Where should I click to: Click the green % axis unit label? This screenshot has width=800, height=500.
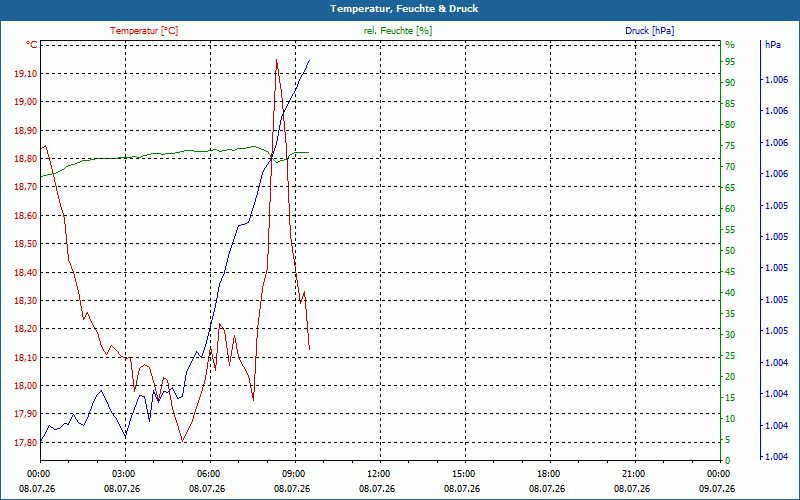730,45
